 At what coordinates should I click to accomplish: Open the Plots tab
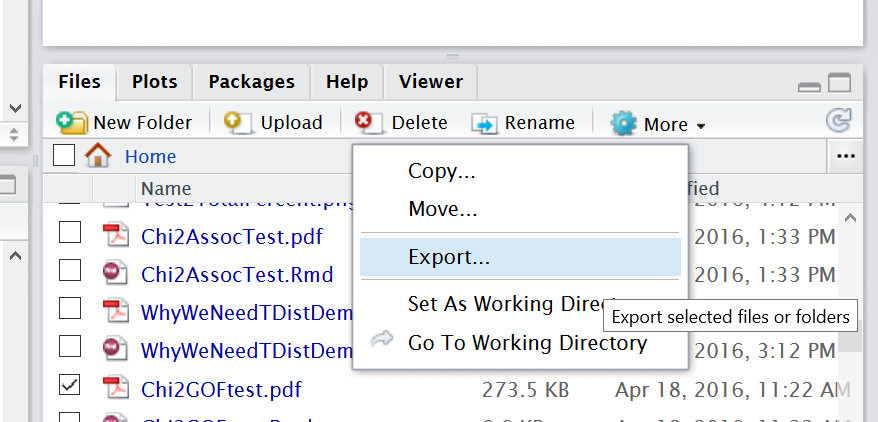[x=155, y=82]
